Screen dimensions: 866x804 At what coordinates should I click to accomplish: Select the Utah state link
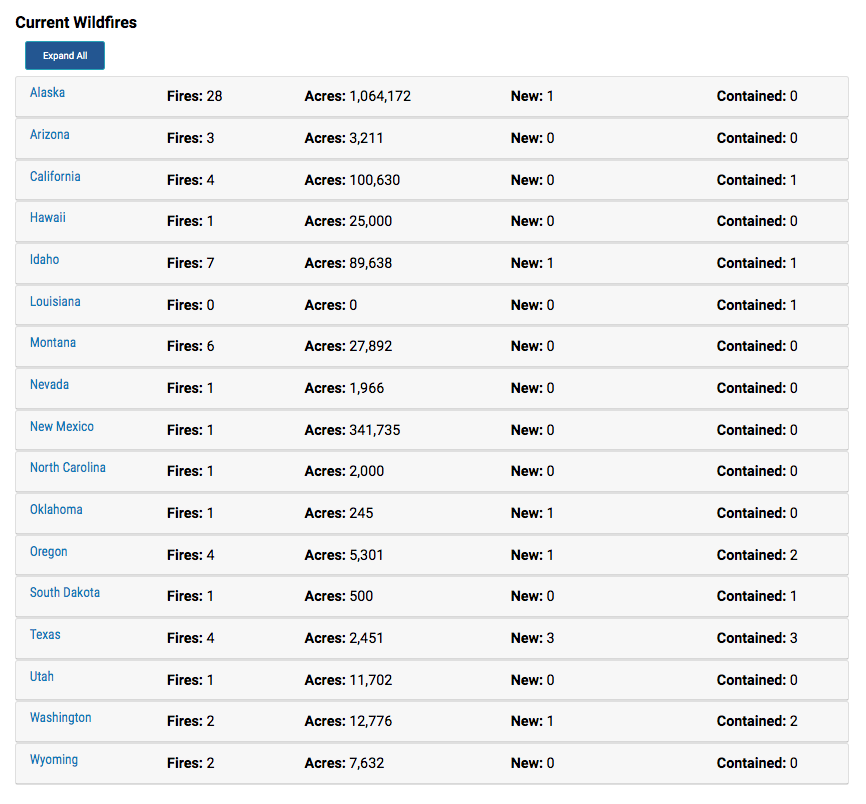pyautogui.click(x=42, y=676)
